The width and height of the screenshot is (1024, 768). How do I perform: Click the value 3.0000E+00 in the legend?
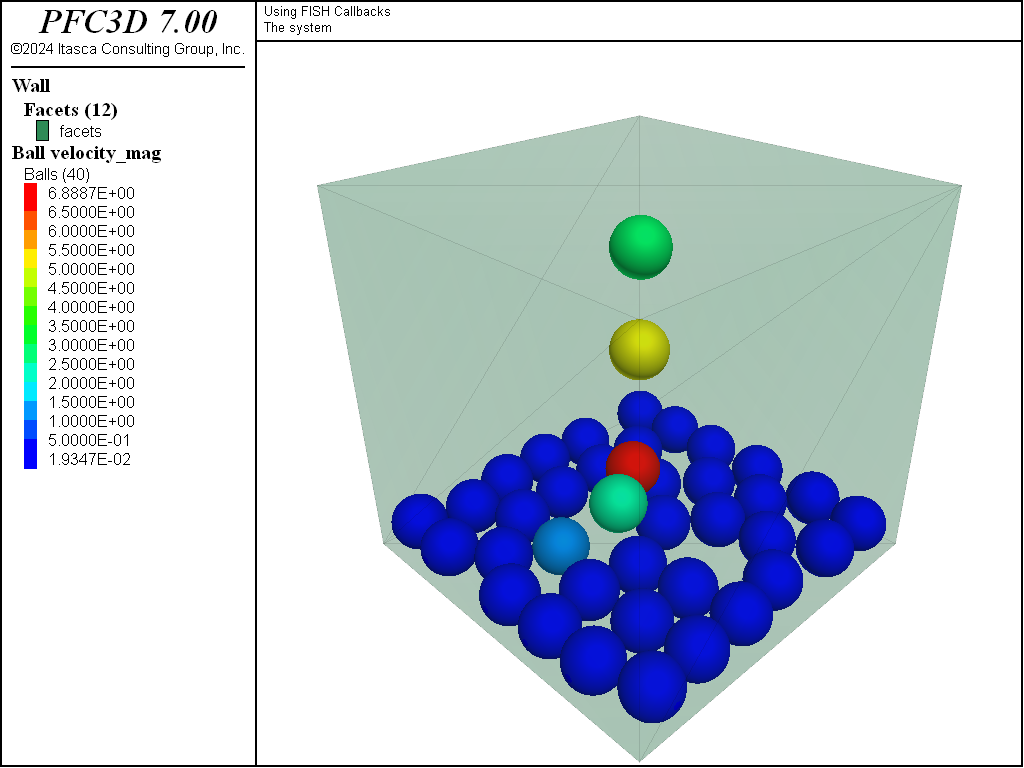(x=91, y=345)
